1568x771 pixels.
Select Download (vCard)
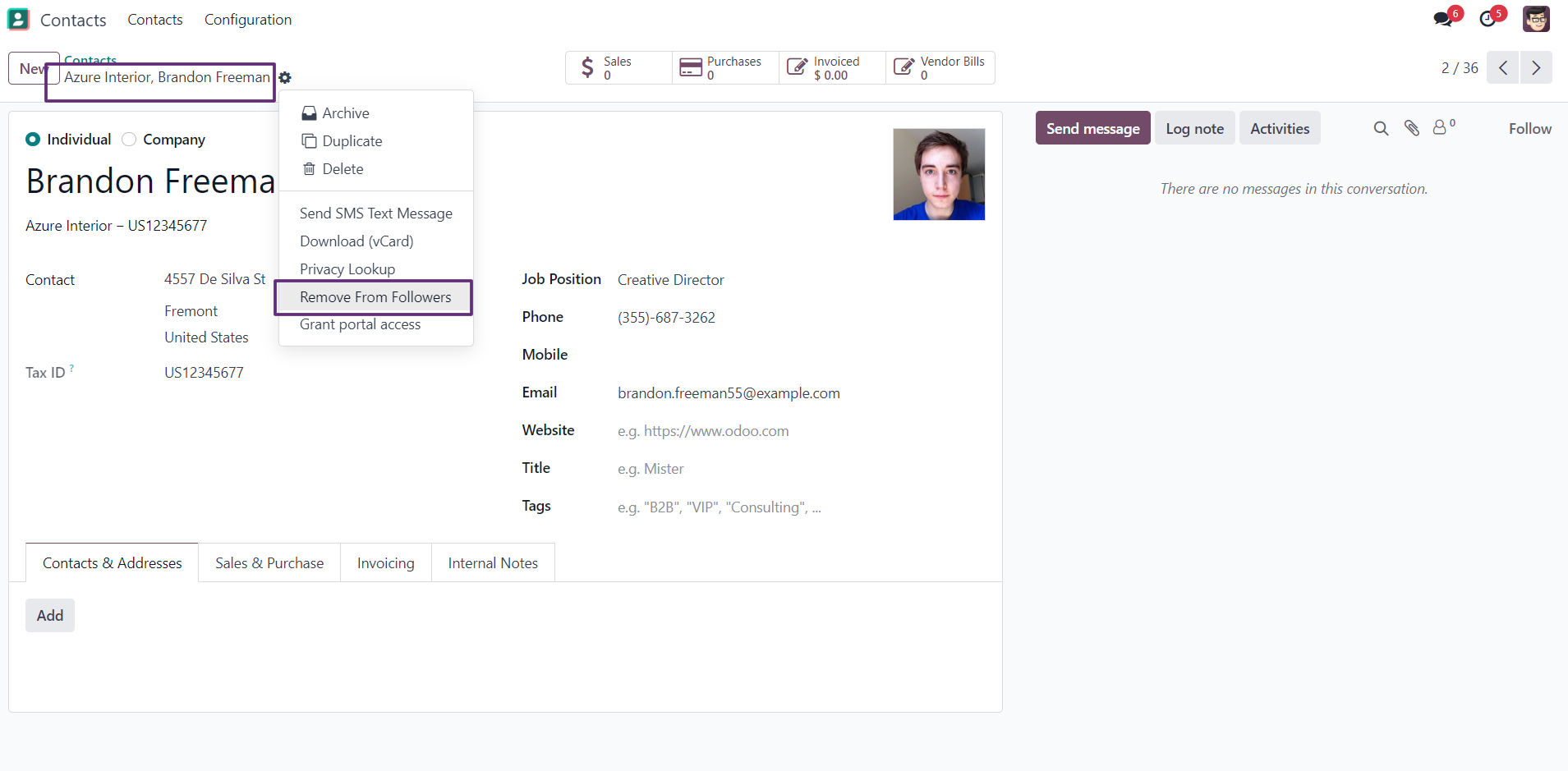click(376, 241)
